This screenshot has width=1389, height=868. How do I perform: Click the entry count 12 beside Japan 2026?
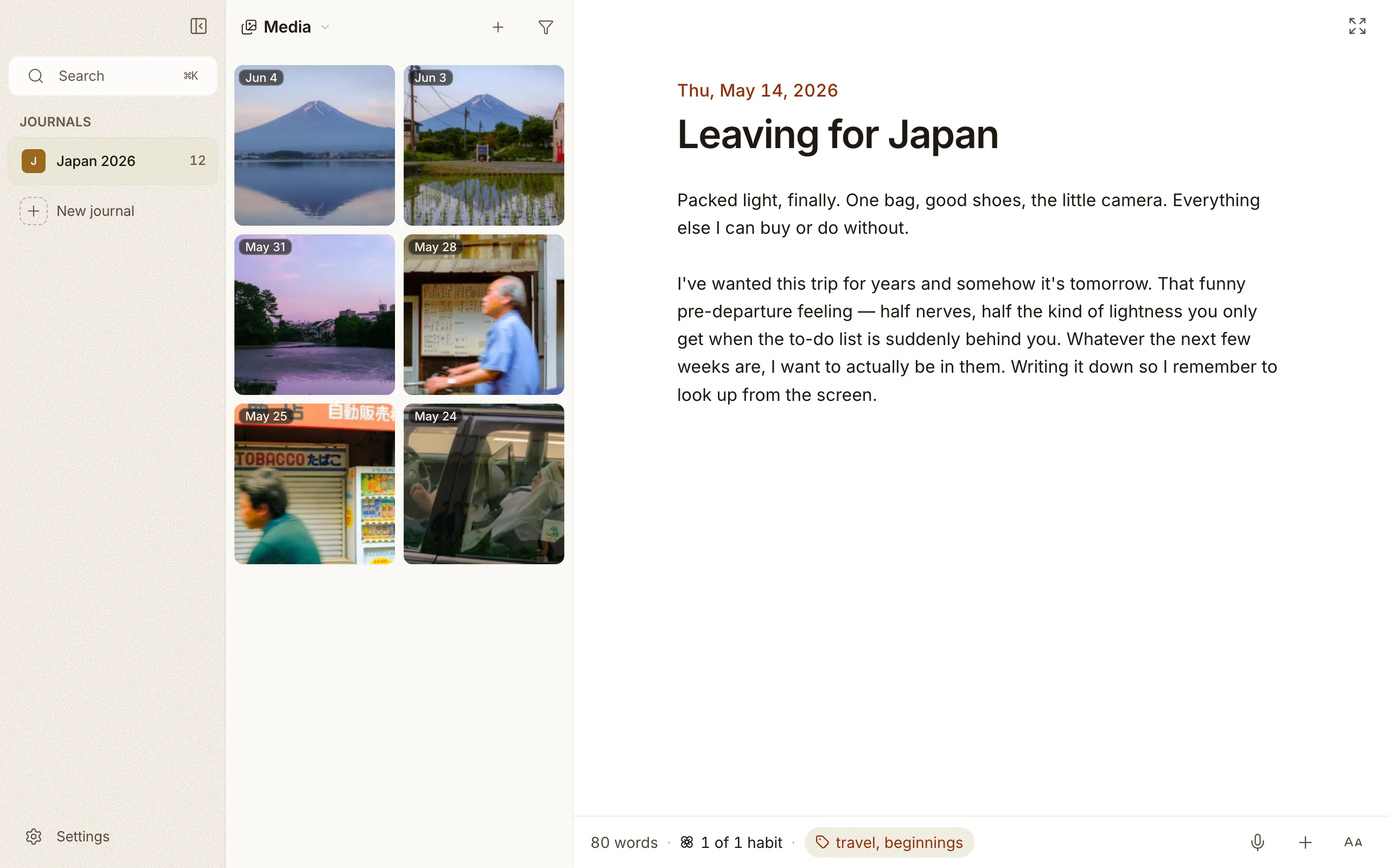[x=198, y=161]
